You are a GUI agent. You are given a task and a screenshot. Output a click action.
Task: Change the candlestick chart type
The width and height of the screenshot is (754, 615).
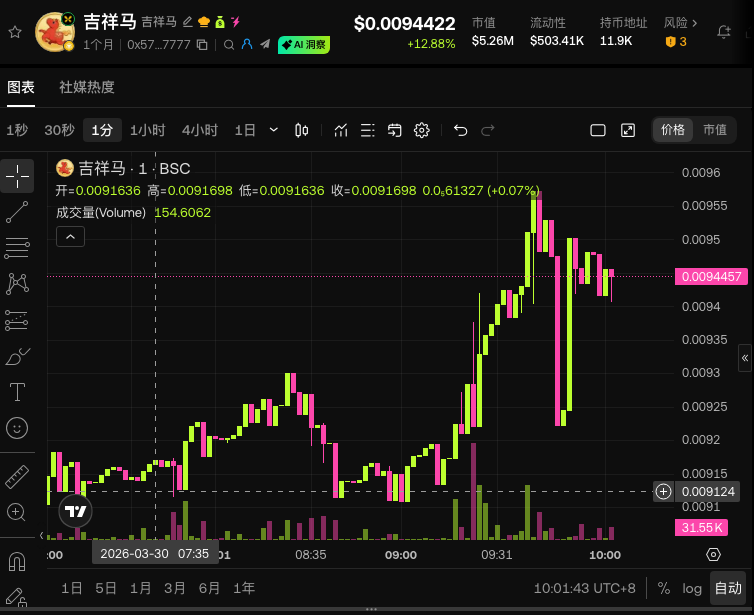click(x=302, y=130)
